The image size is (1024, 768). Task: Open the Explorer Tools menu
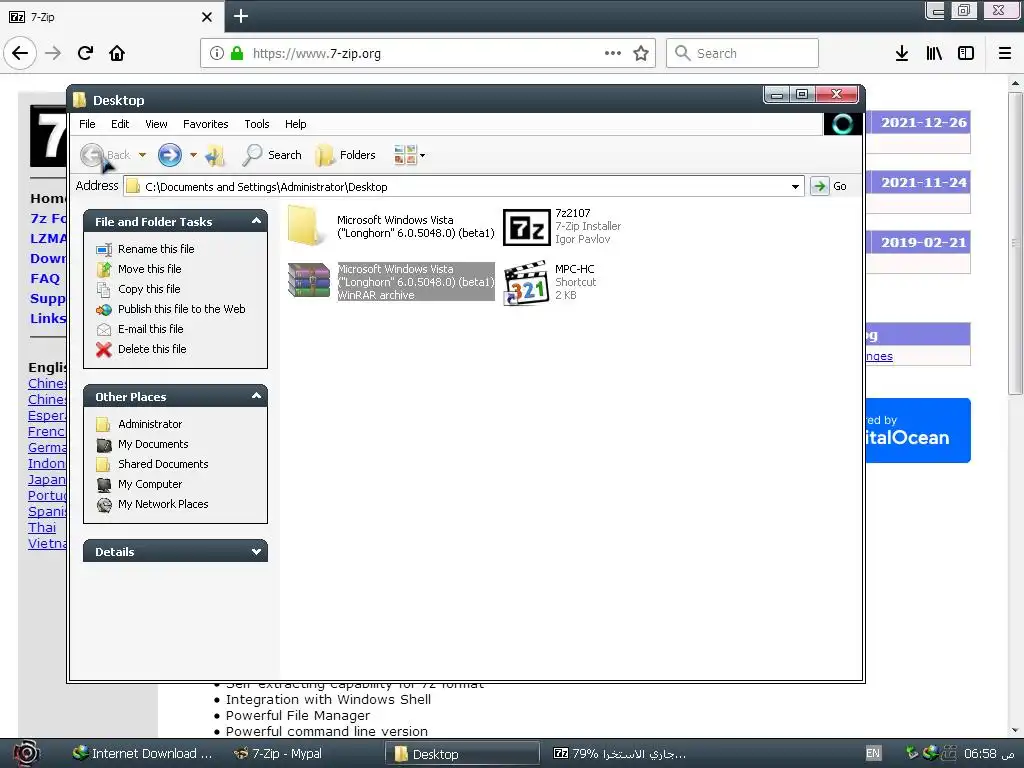pos(257,124)
